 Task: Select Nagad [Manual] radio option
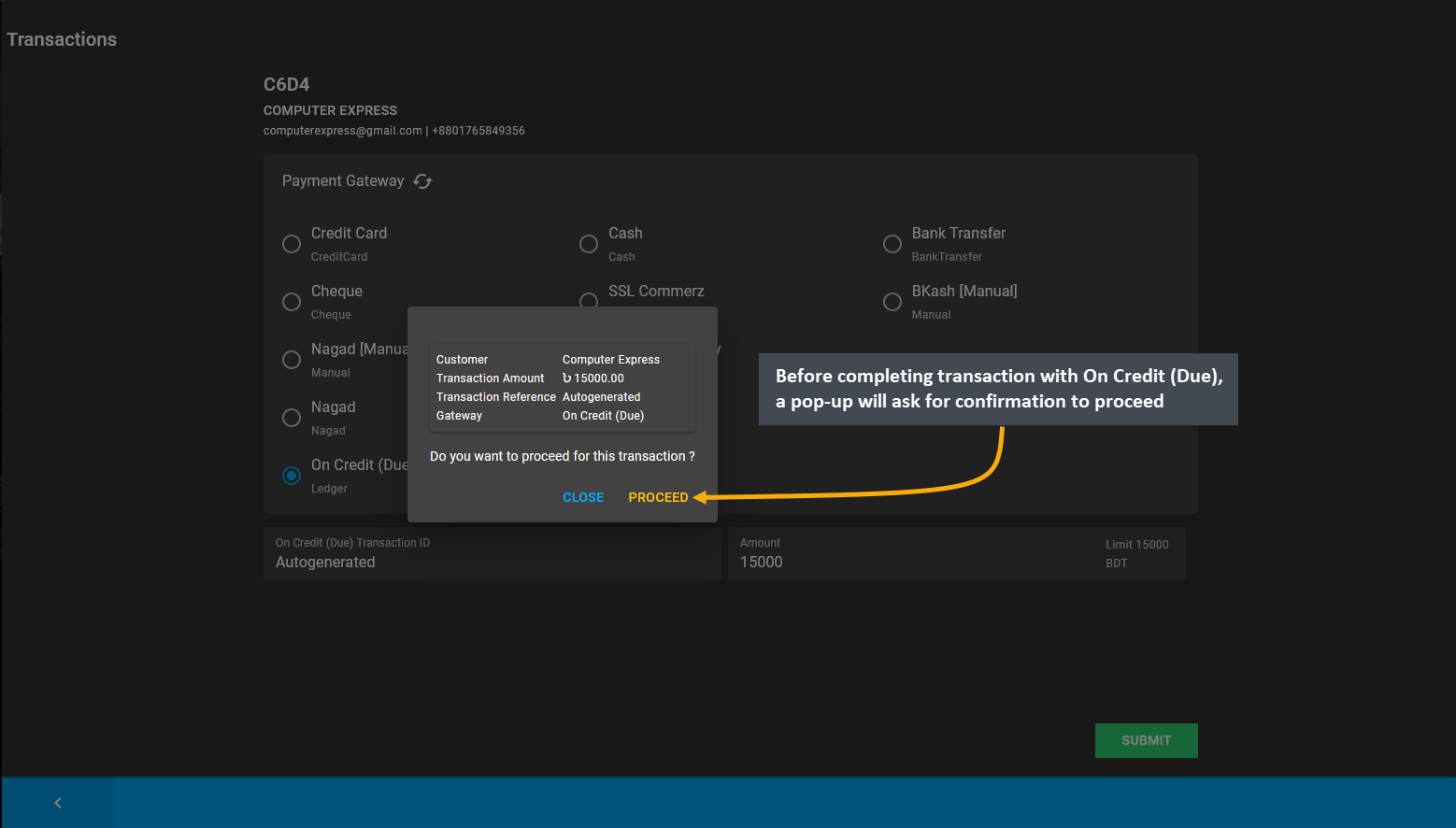(292, 360)
